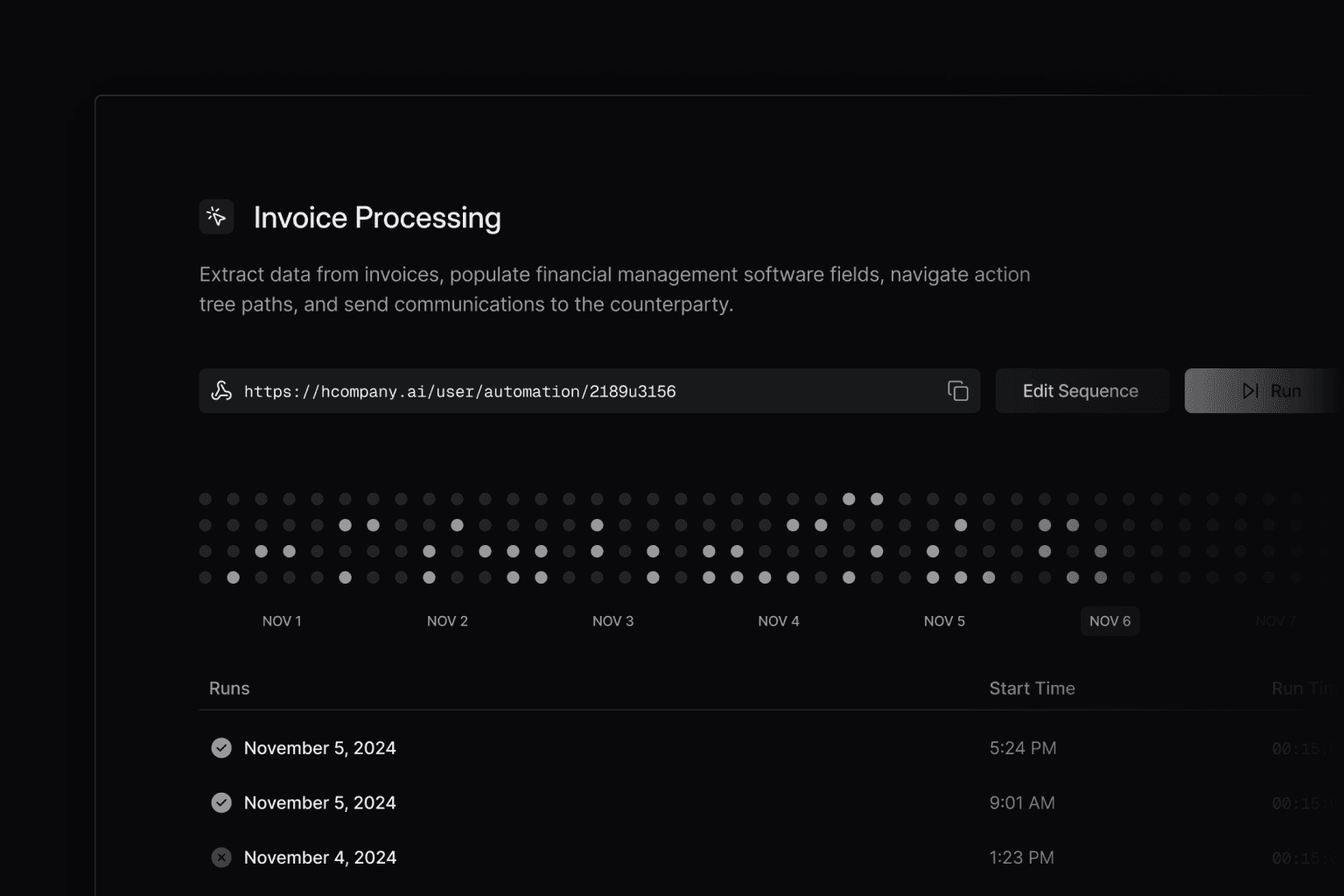The width and height of the screenshot is (1344, 896).
Task: Click the success check icon for 5:24 PM run
Action: coord(221,748)
